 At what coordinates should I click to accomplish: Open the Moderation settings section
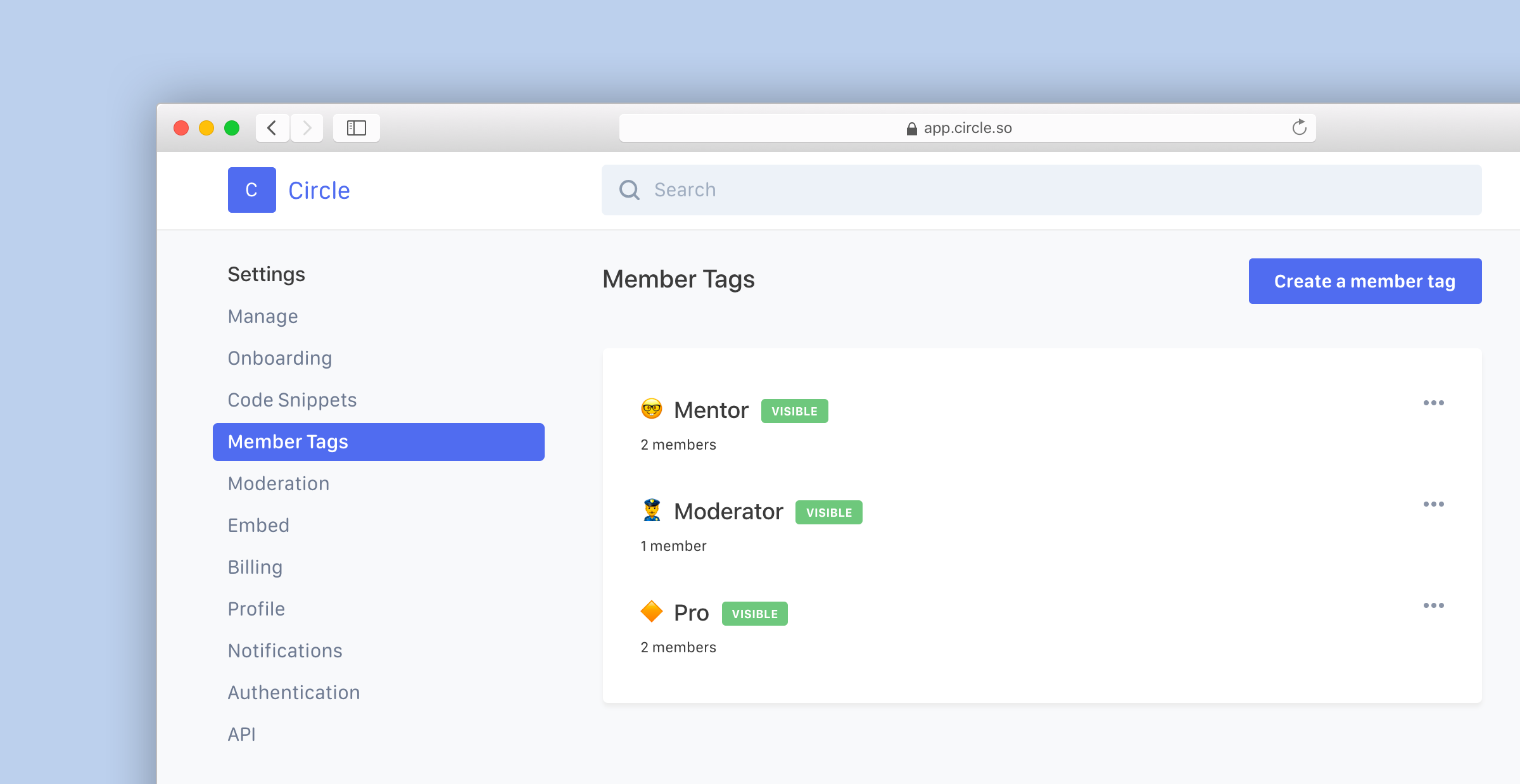pyautogui.click(x=279, y=484)
